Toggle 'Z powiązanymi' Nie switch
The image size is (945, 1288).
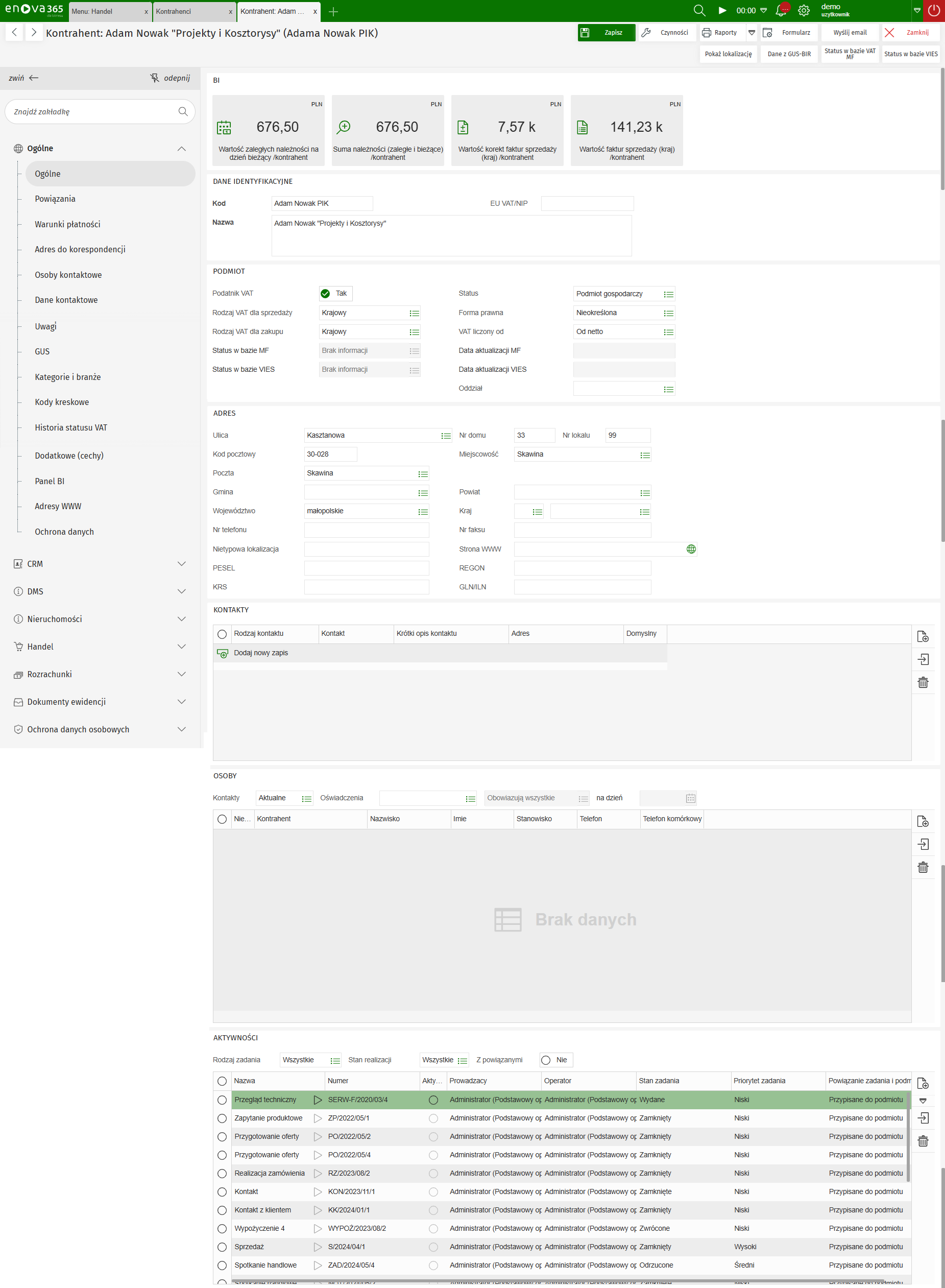[x=546, y=1060]
